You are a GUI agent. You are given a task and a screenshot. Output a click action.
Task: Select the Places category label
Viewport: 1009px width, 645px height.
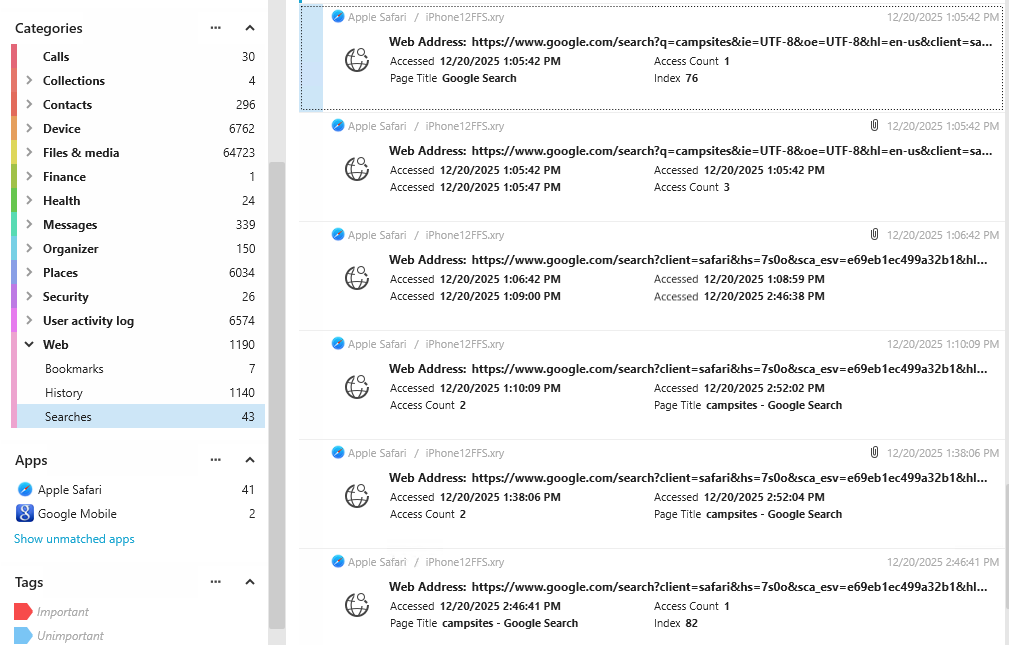click(x=60, y=273)
